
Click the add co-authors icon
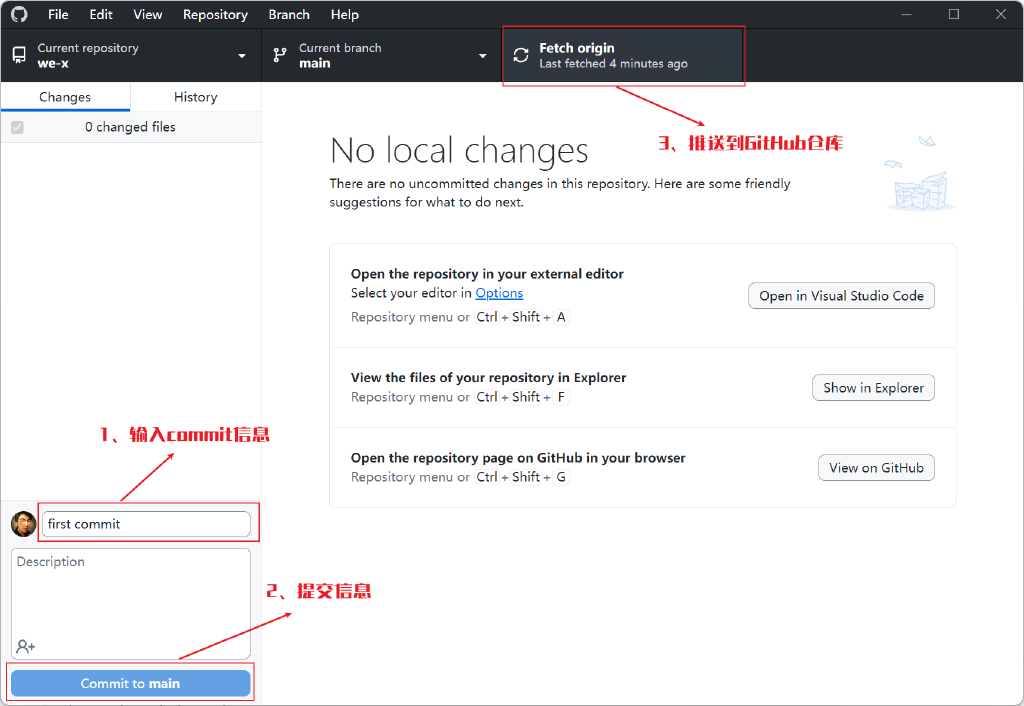click(26, 646)
